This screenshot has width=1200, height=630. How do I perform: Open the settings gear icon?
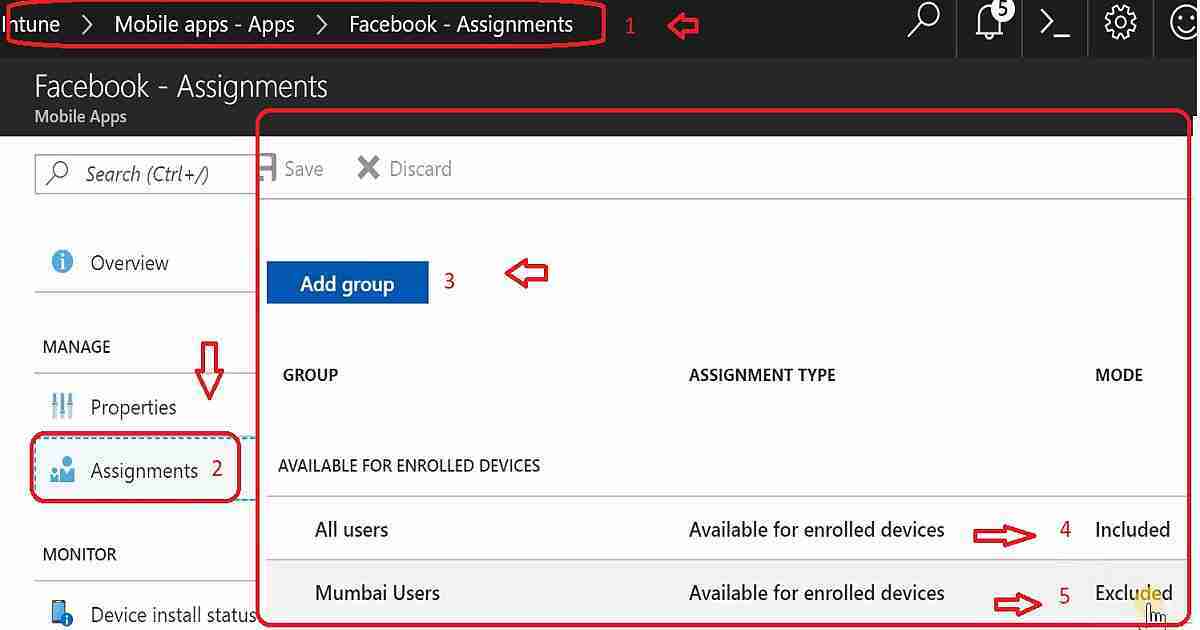(1121, 21)
